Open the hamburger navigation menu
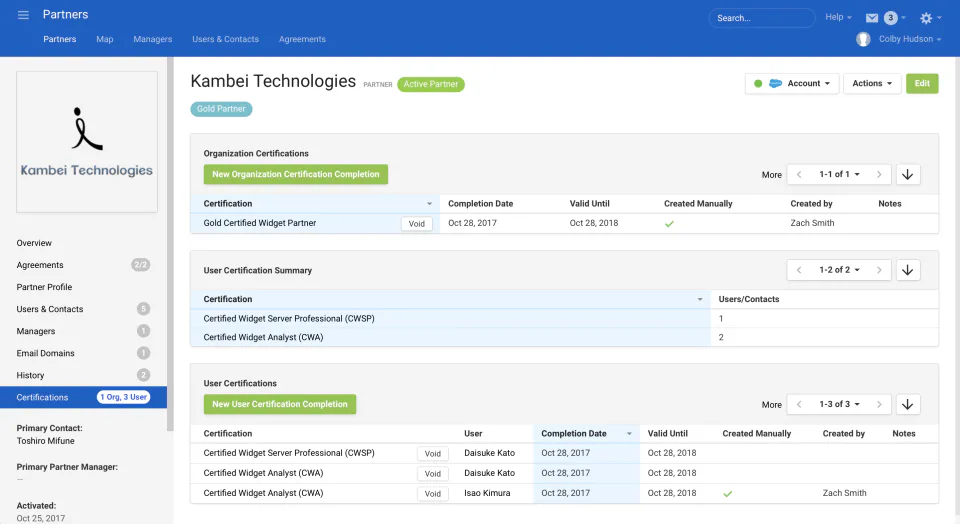 [x=23, y=15]
